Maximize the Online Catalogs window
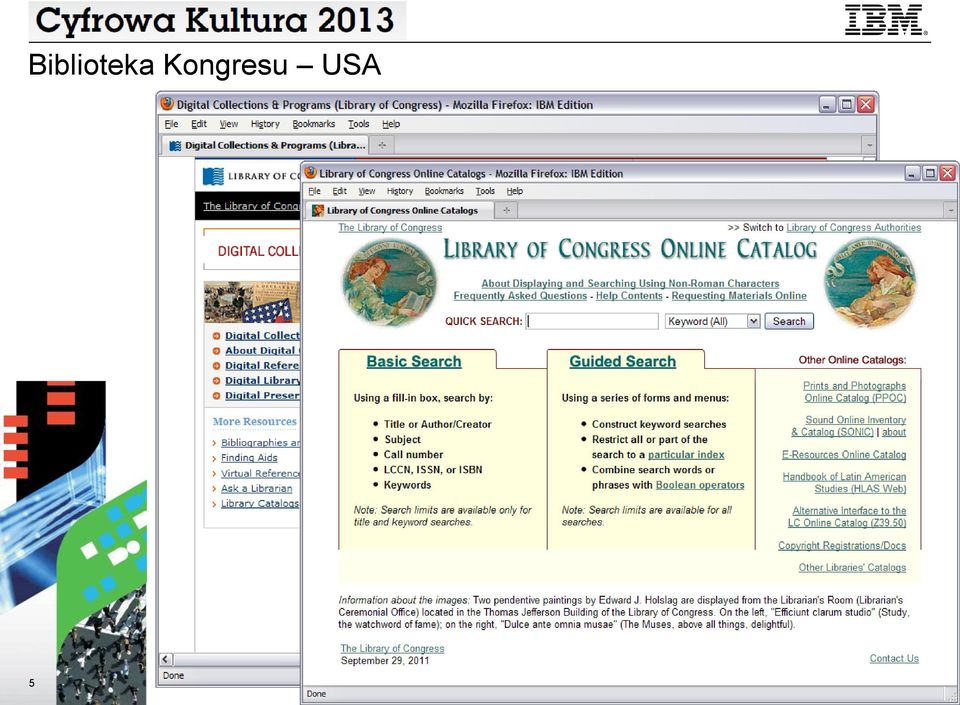Viewport: 960px width, 705px height. [x=930, y=173]
